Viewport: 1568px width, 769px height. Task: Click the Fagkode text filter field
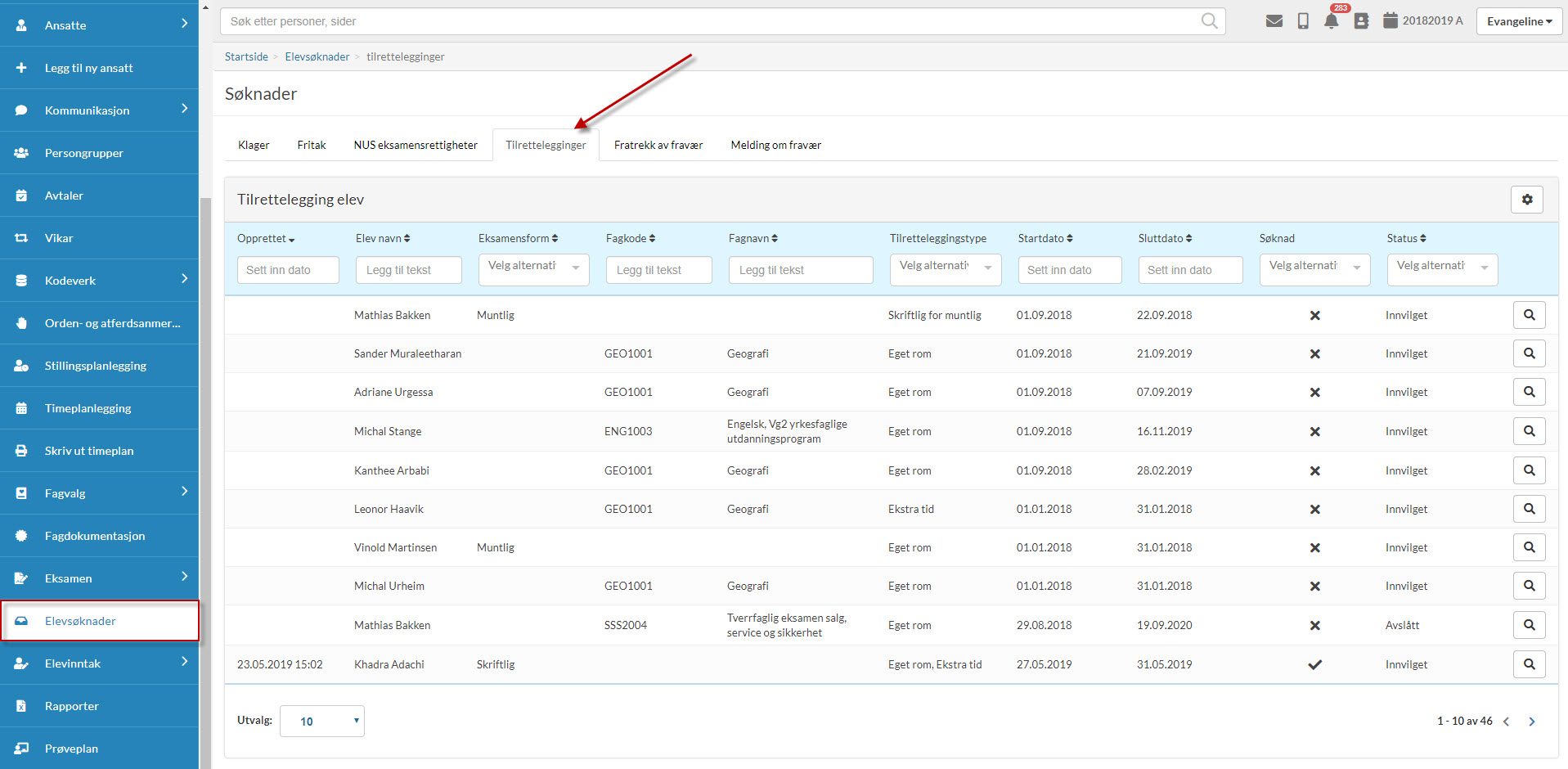click(x=658, y=270)
